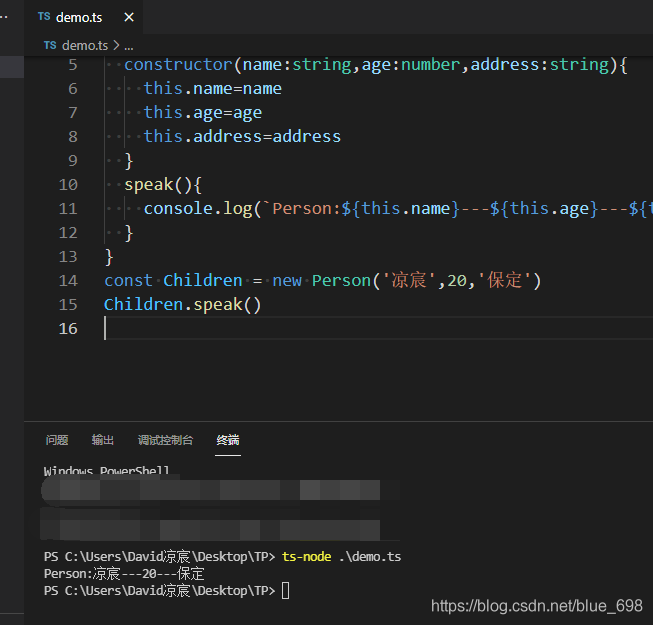
Task: Select the demo.ts editor tab
Action: coord(84,17)
